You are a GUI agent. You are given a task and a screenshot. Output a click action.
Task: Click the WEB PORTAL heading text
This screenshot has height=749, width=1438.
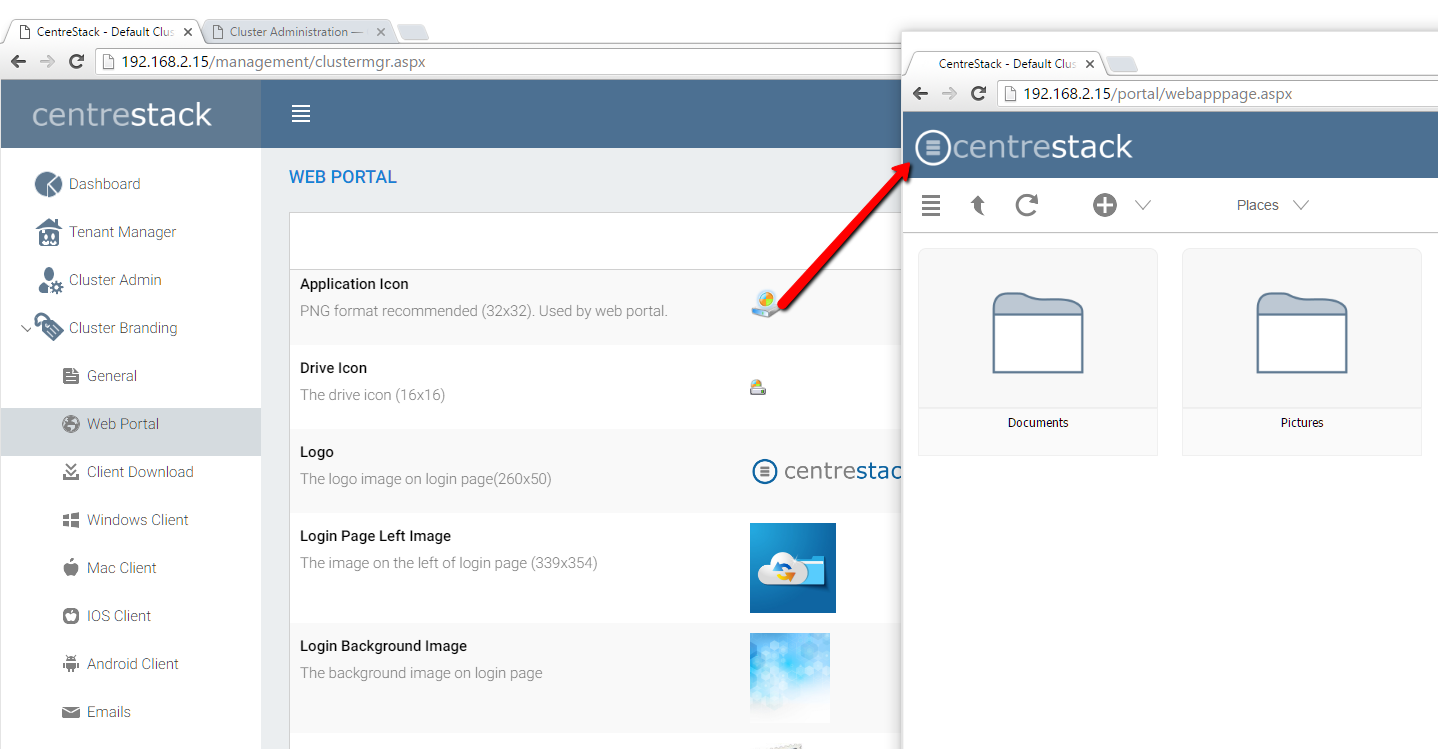click(x=343, y=177)
